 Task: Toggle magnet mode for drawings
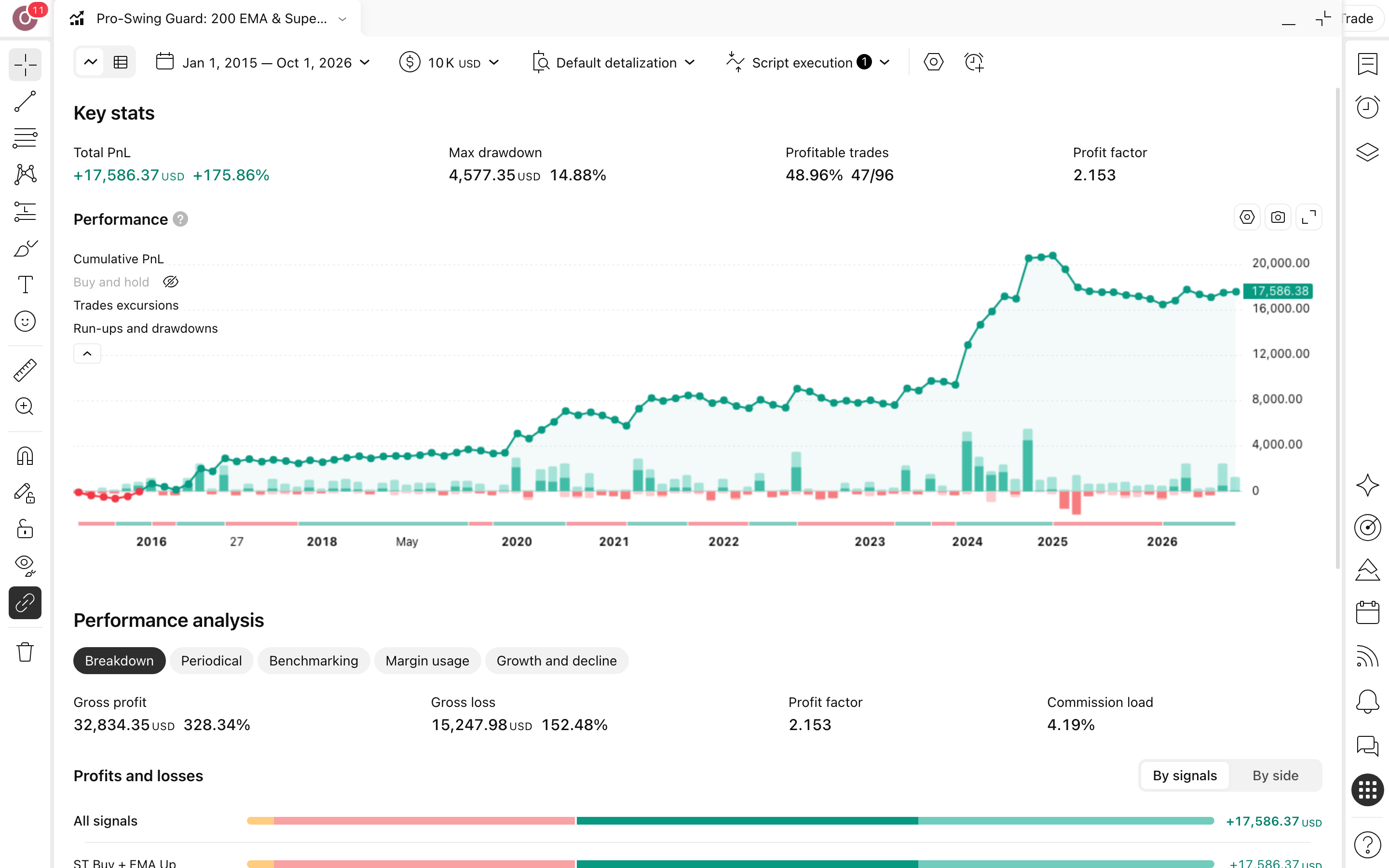click(x=25, y=456)
